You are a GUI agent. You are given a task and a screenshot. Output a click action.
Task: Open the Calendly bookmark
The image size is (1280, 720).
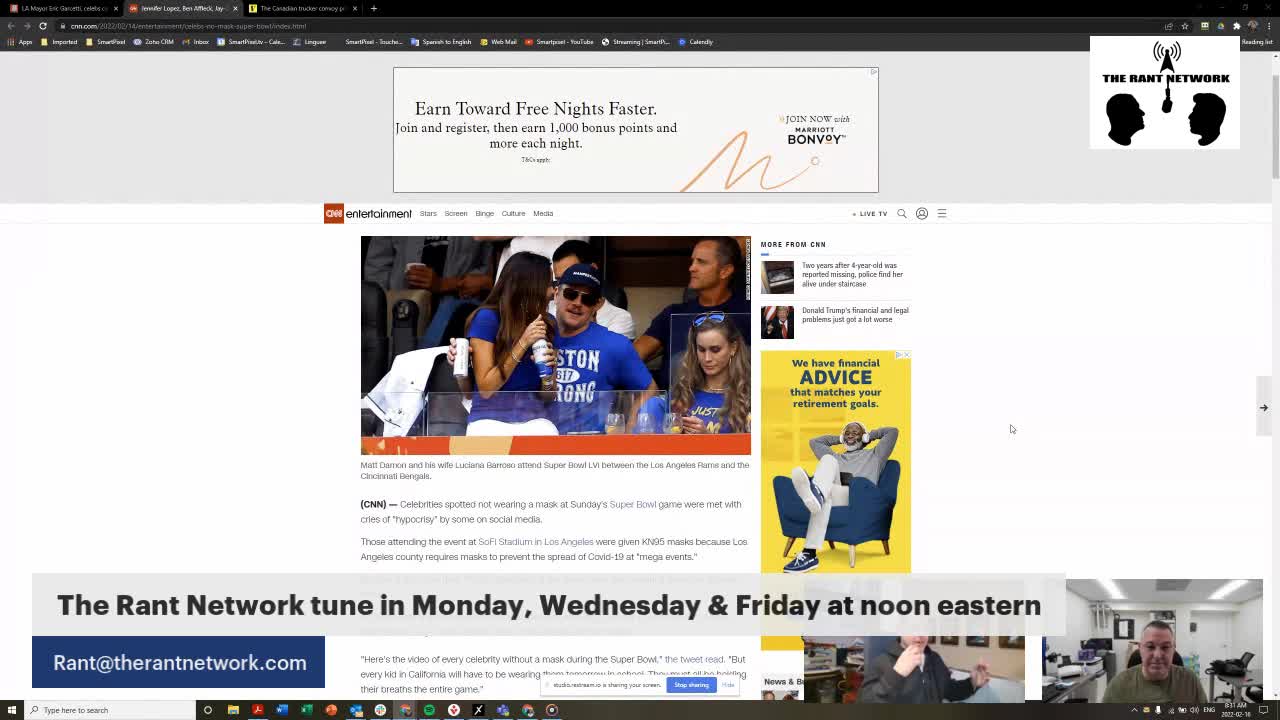696,42
